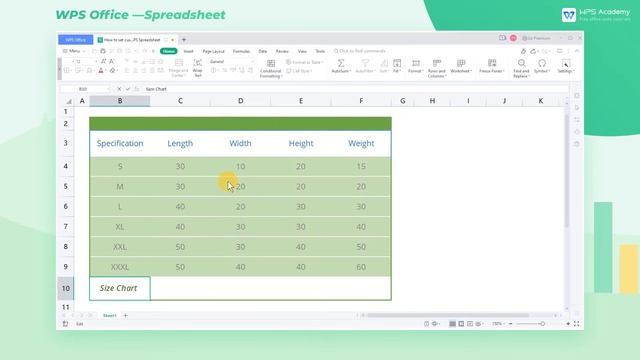Click the full screen icon in status bar
Image resolution: width=640 pixels, height=360 pixels.
pyautogui.click(x=576, y=324)
